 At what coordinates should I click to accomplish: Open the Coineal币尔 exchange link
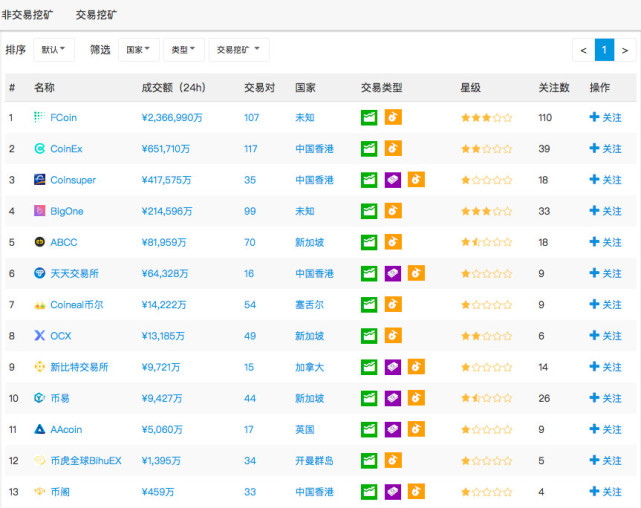click(76, 304)
